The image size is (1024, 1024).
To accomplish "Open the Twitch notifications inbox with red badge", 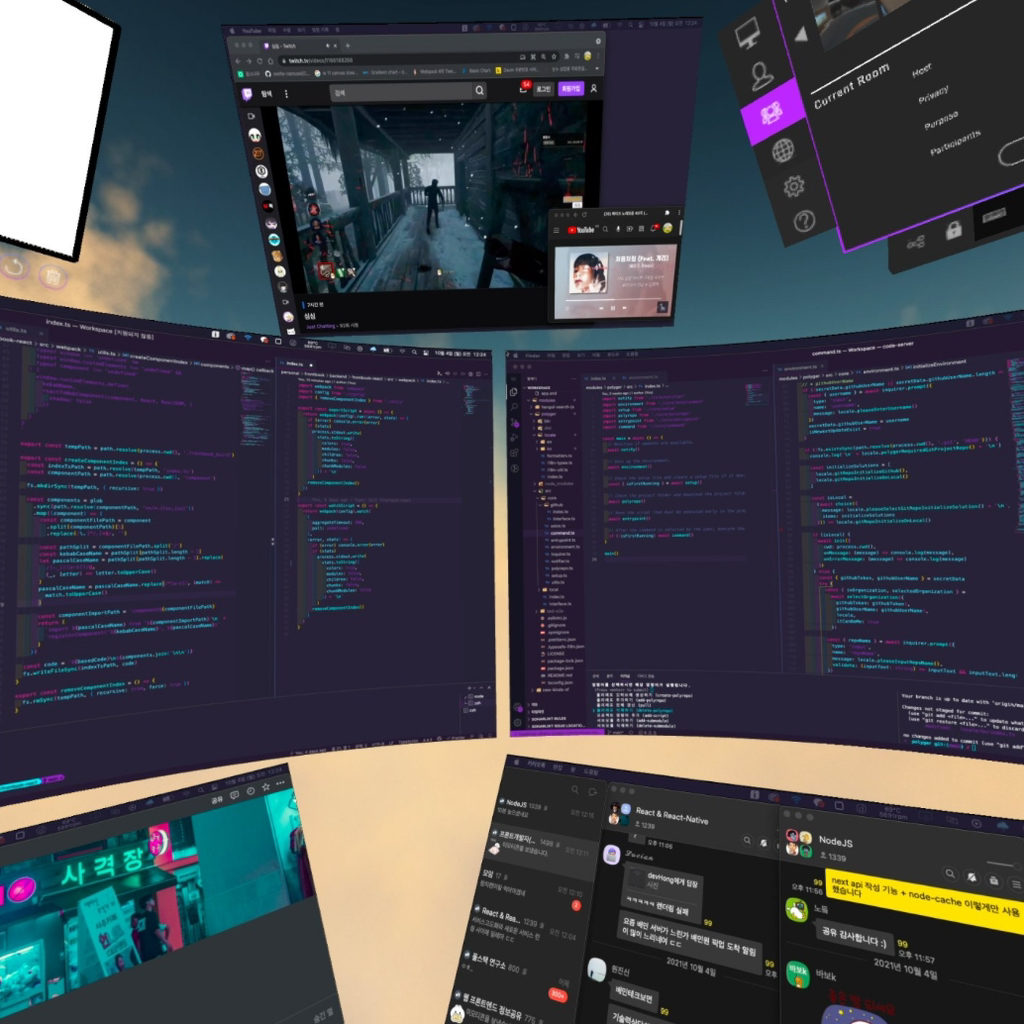I will click(x=524, y=88).
